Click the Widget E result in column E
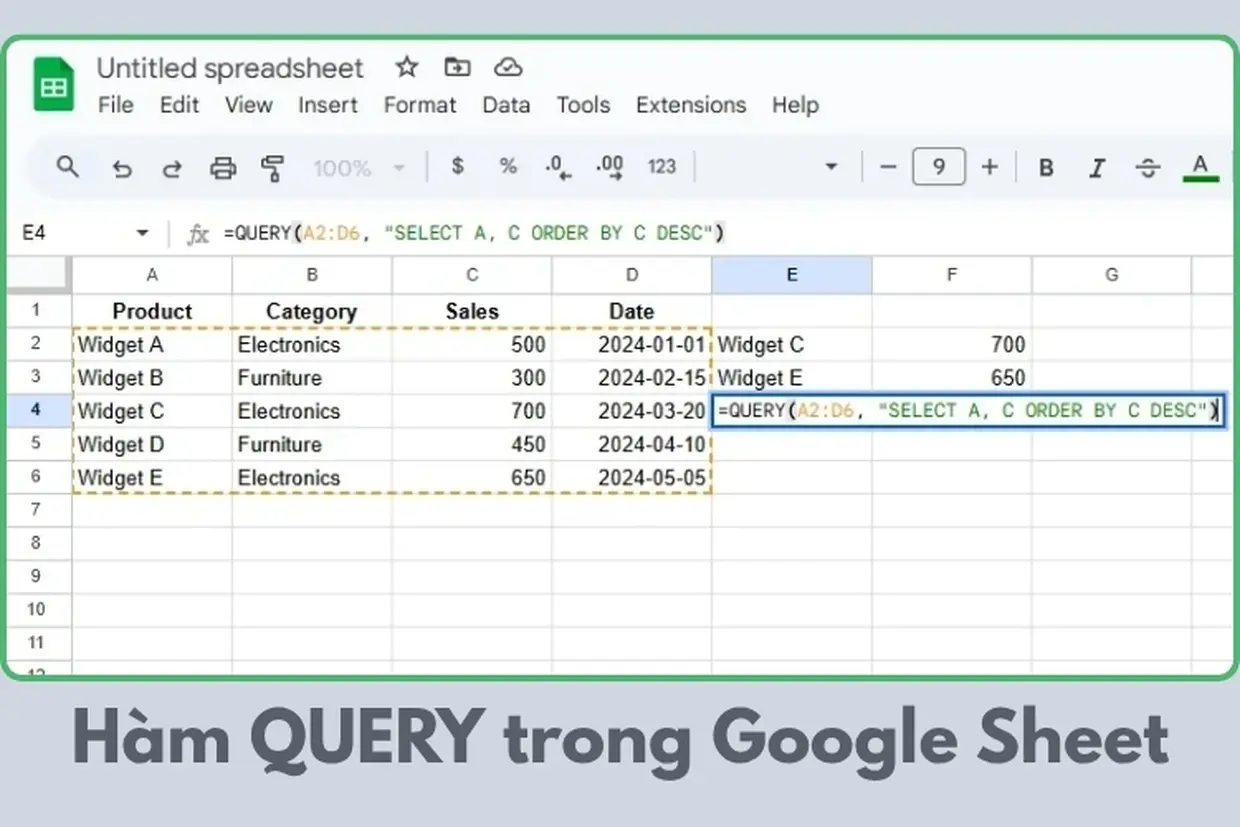 [x=792, y=378]
